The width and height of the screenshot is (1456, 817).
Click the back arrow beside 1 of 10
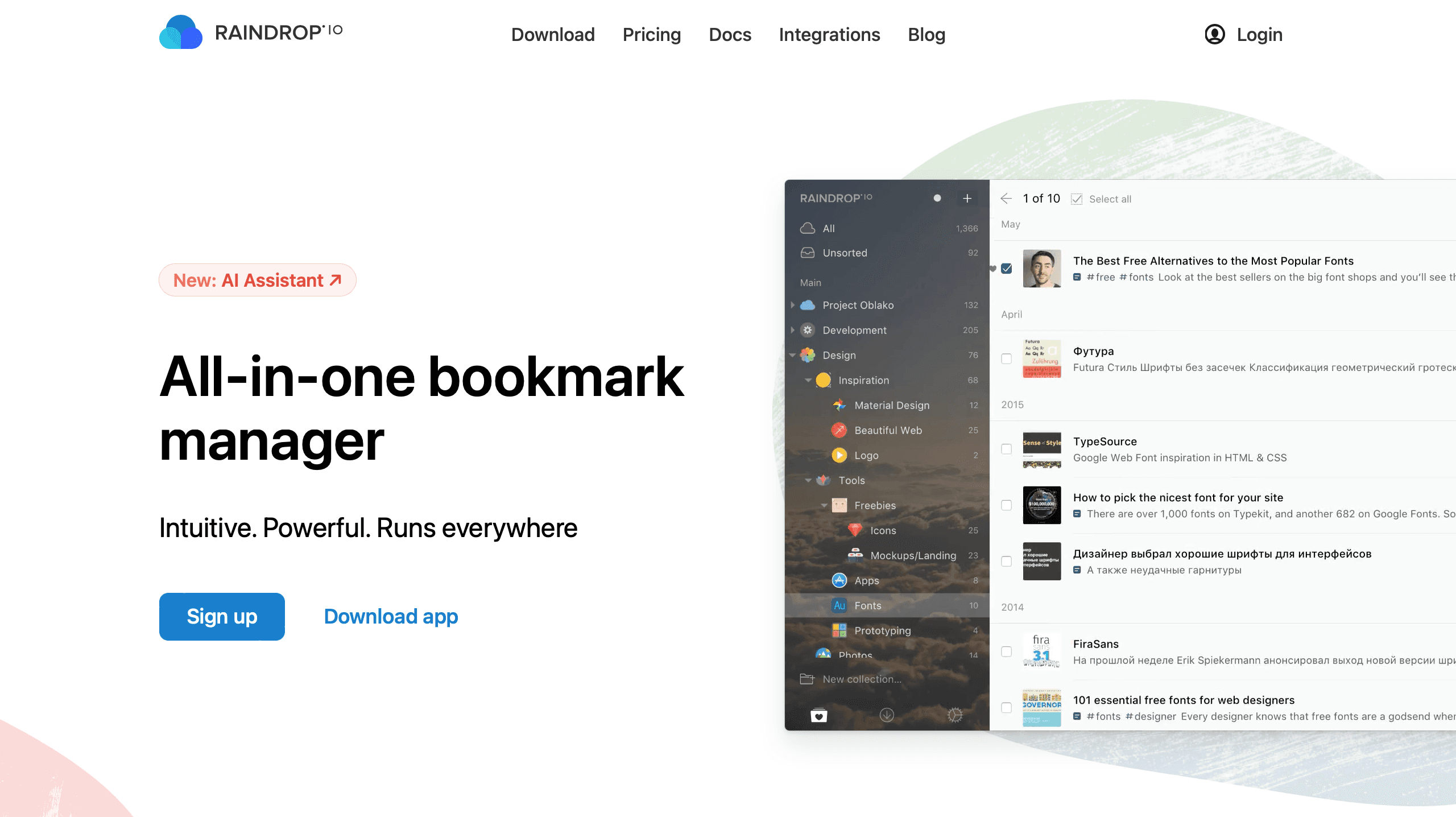click(1006, 199)
